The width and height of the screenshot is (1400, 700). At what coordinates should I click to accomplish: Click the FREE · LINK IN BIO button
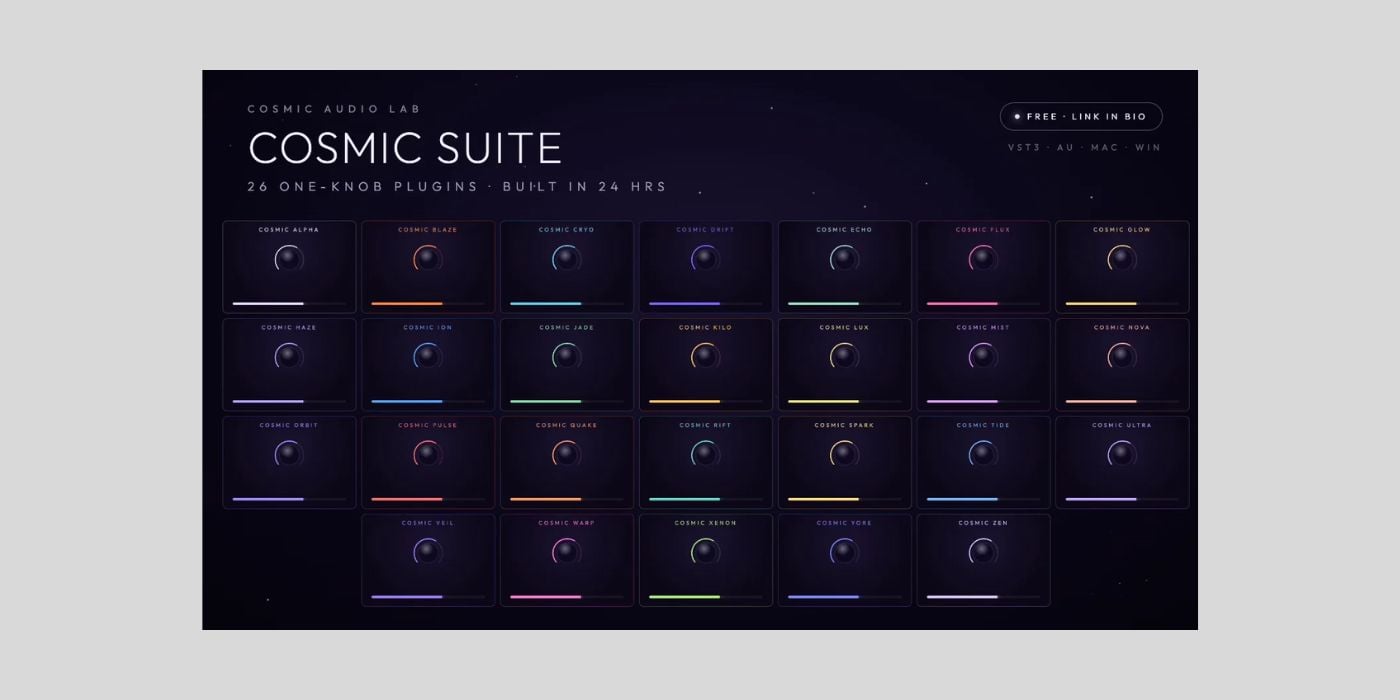(x=1081, y=117)
